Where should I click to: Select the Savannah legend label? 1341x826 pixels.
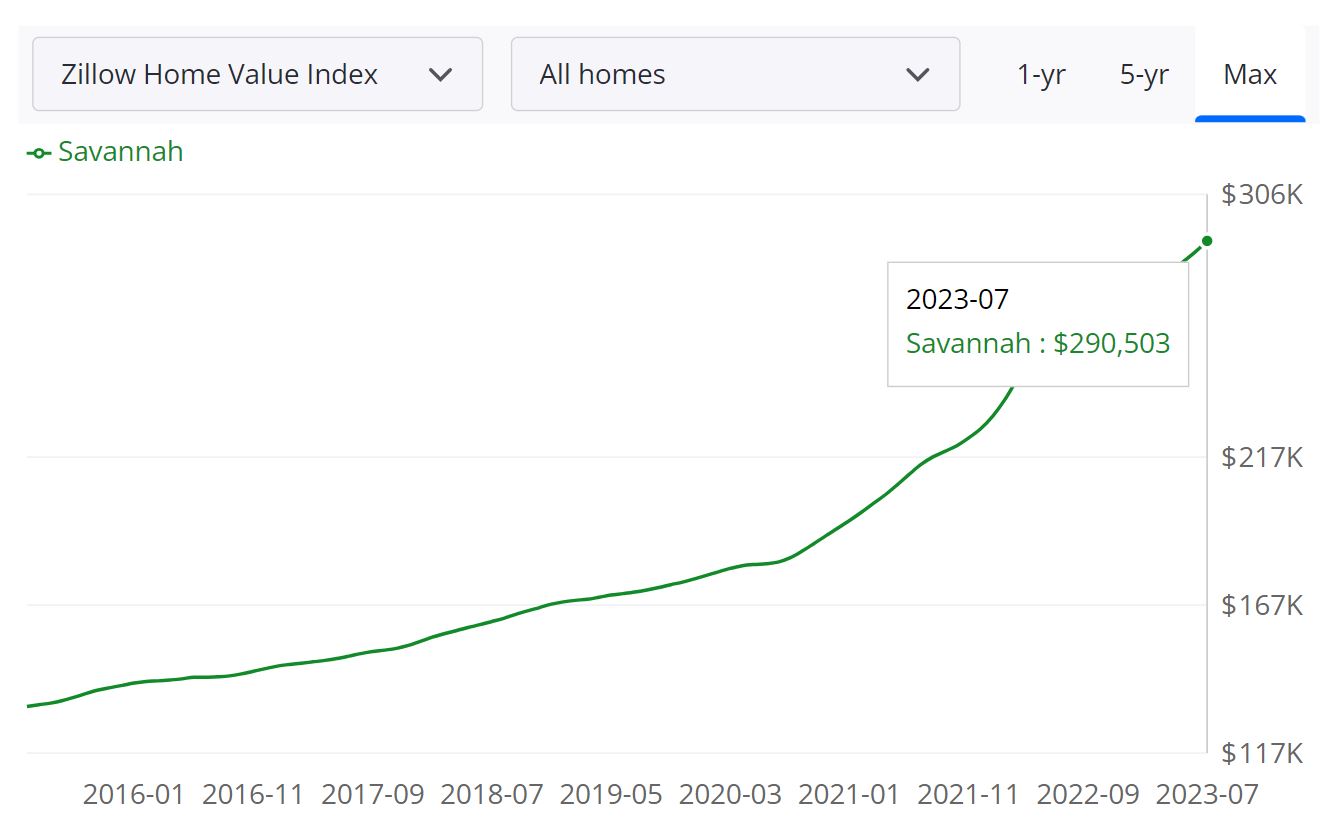click(x=120, y=152)
